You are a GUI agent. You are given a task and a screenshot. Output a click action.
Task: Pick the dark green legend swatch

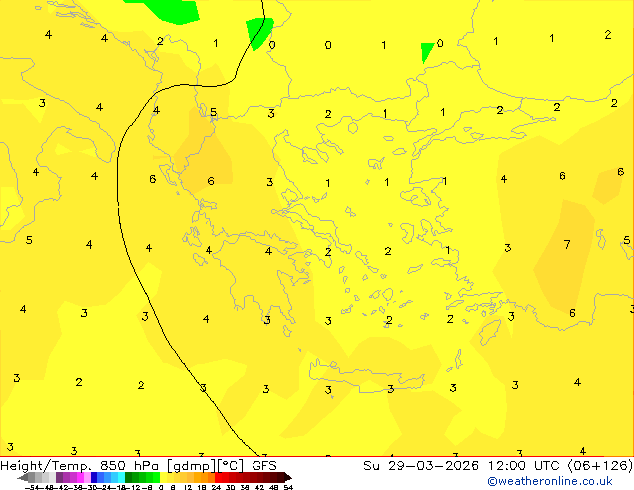[x=129, y=477]
